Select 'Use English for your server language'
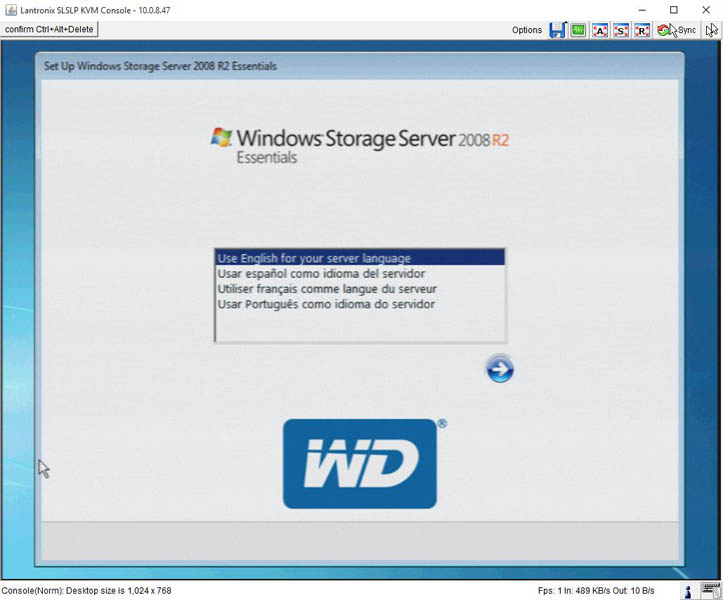The height and width of the screenshot is (600, 723). click(360, 258)
